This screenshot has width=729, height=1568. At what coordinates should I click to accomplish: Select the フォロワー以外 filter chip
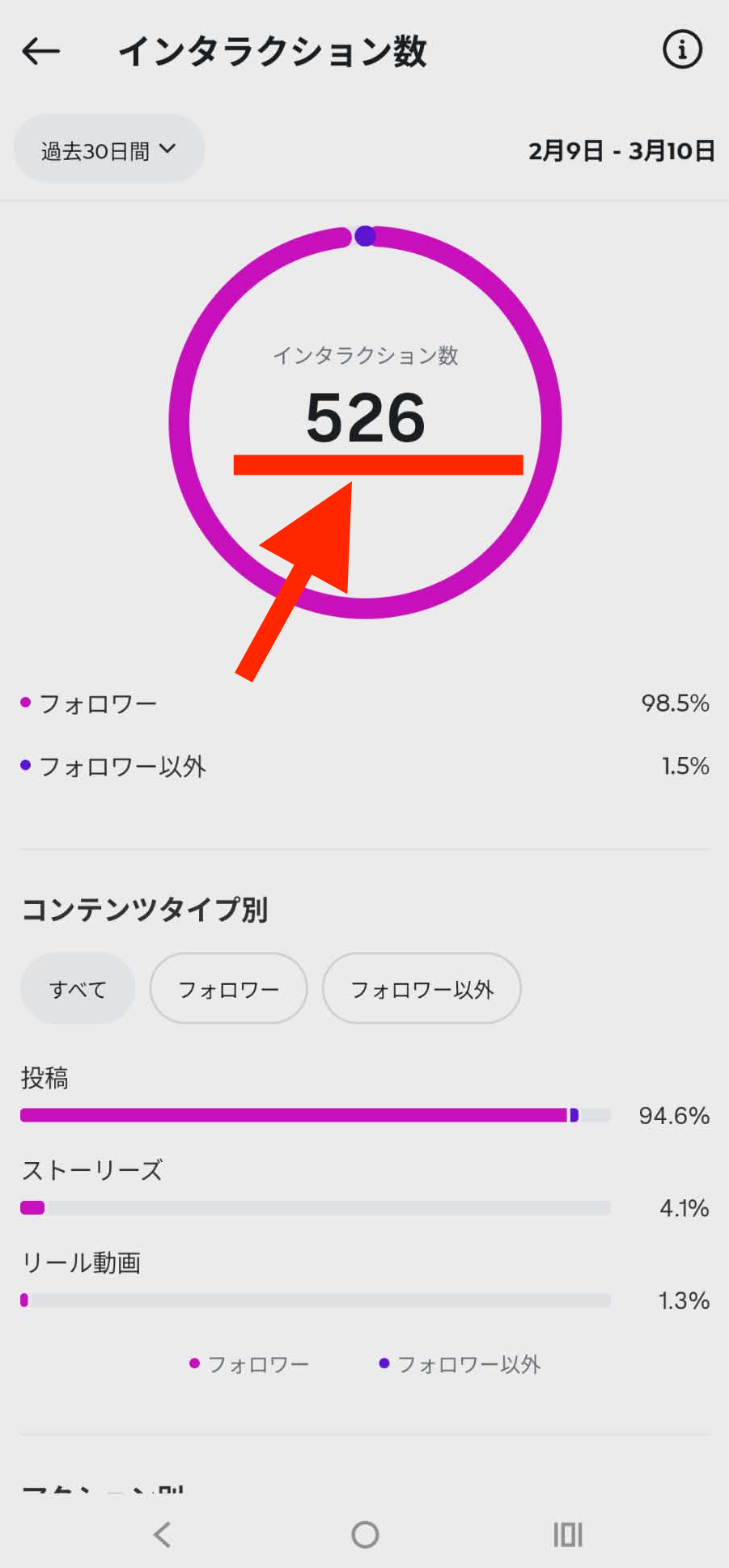point(422,989)
